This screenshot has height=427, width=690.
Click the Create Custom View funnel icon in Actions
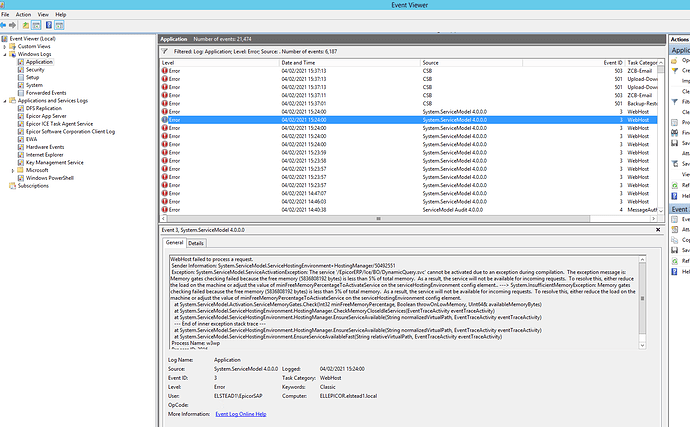click(x=674, y=70)
